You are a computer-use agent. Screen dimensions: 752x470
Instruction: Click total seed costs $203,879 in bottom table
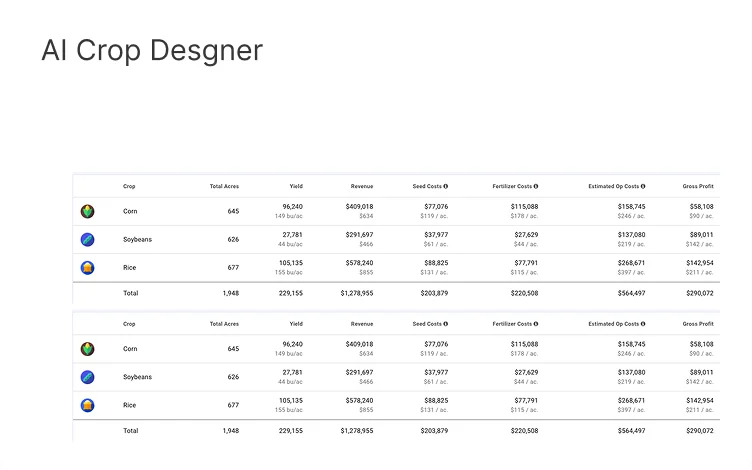434,431
